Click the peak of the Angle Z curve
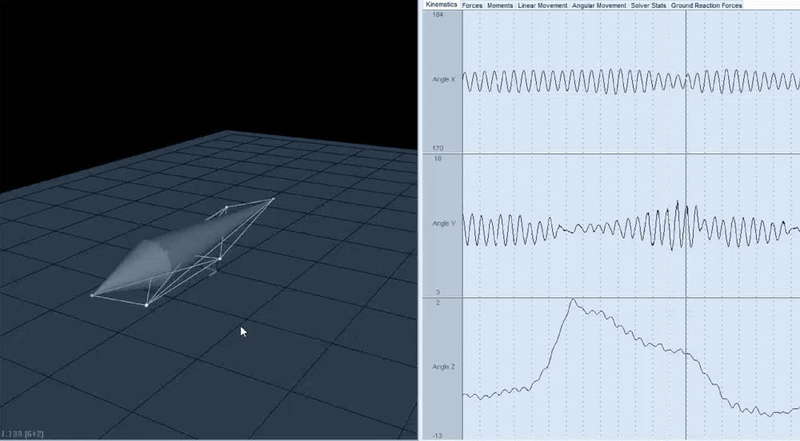The width and height of the screenshot is (800, 441). coord(573,300)
